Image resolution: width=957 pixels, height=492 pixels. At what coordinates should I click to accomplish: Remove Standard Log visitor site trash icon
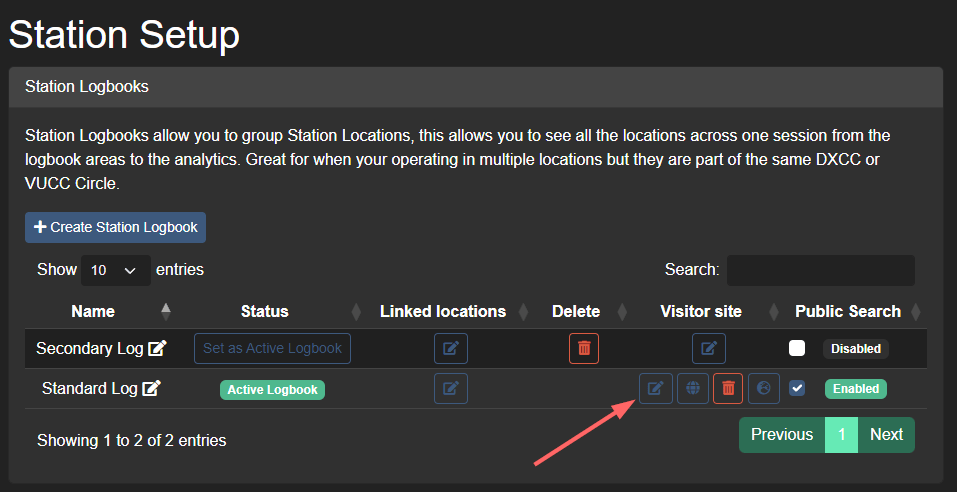728,388
